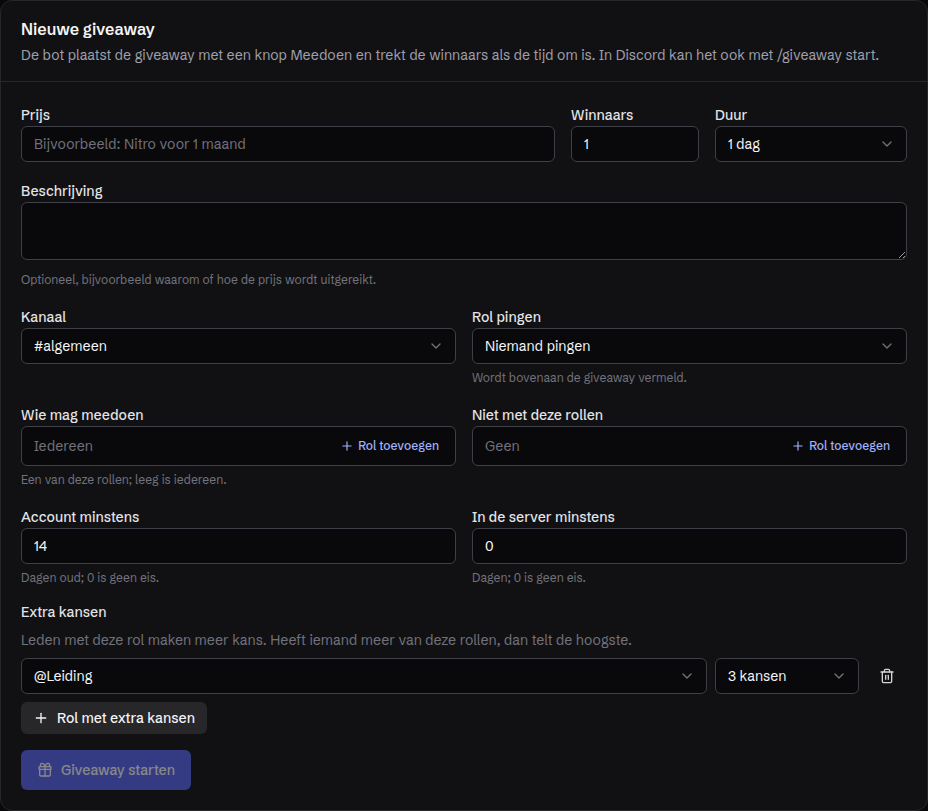Expand the Rol pingen dropdown
Image resolution: width=928 pixels, height=811 pixels.
[x=689, y=346]
